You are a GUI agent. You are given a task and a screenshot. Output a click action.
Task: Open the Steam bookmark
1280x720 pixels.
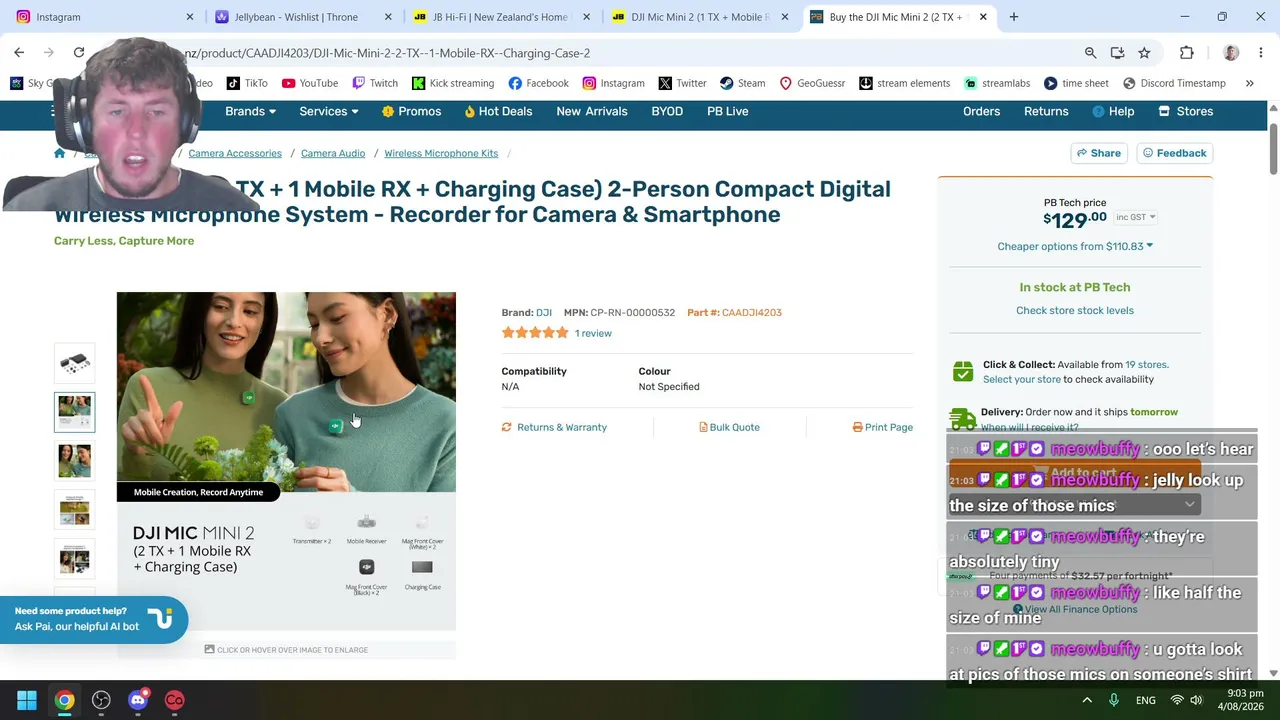[742, 83]
